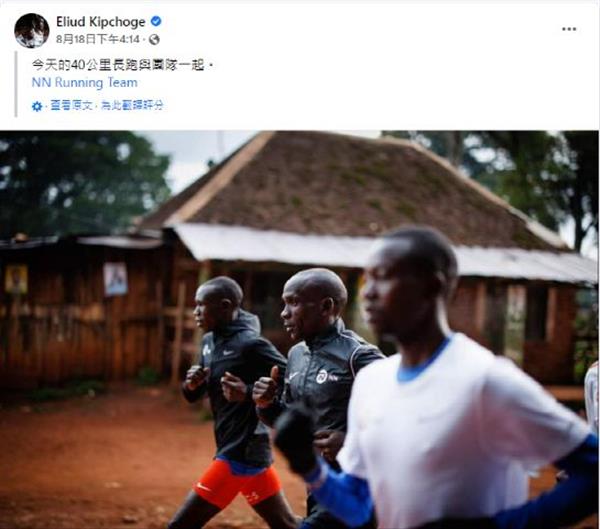The width and height of the screenshot is (600, 529).
Task: Open the NN Running Team page link
Action: coord(85,83)
